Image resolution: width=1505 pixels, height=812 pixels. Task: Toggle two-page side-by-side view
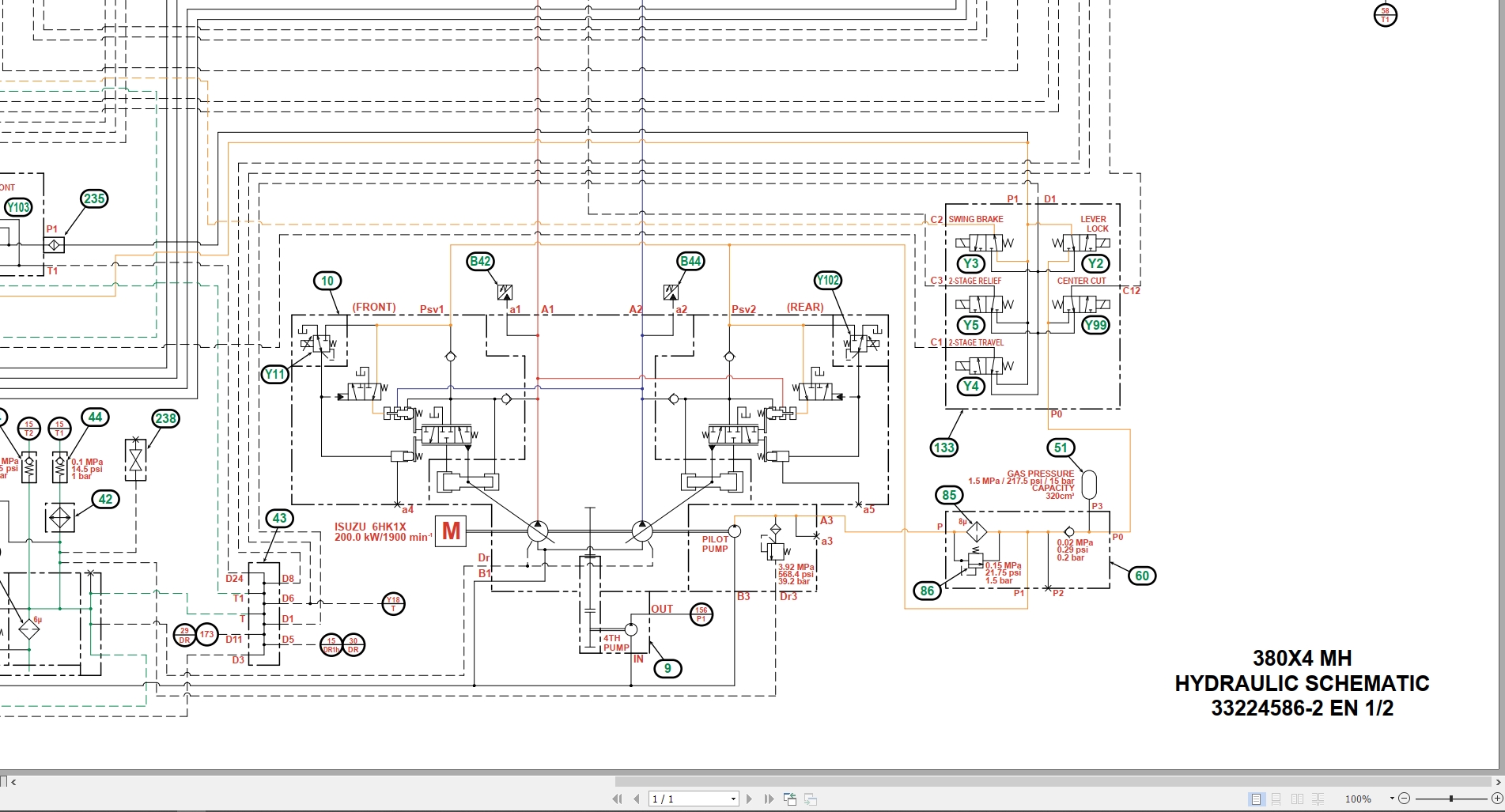(x=1297, y=799)
